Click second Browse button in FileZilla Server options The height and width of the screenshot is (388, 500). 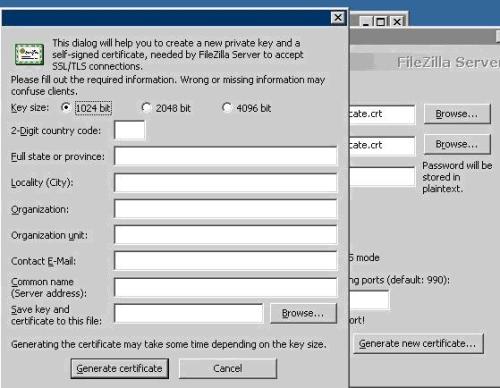pos(457,144)
